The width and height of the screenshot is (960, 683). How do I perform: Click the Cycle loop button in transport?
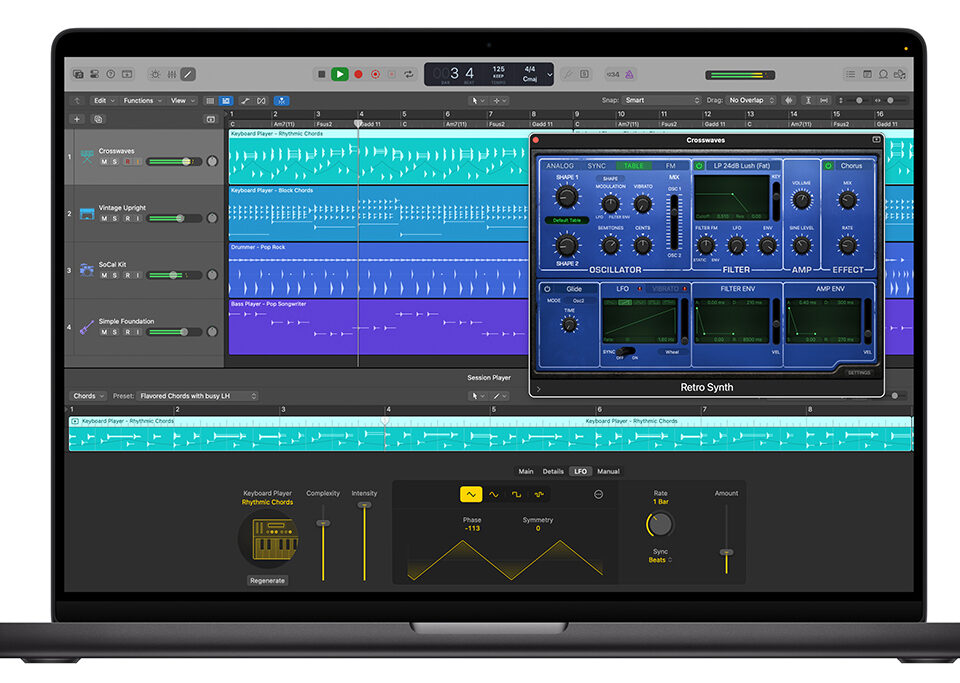408,74
